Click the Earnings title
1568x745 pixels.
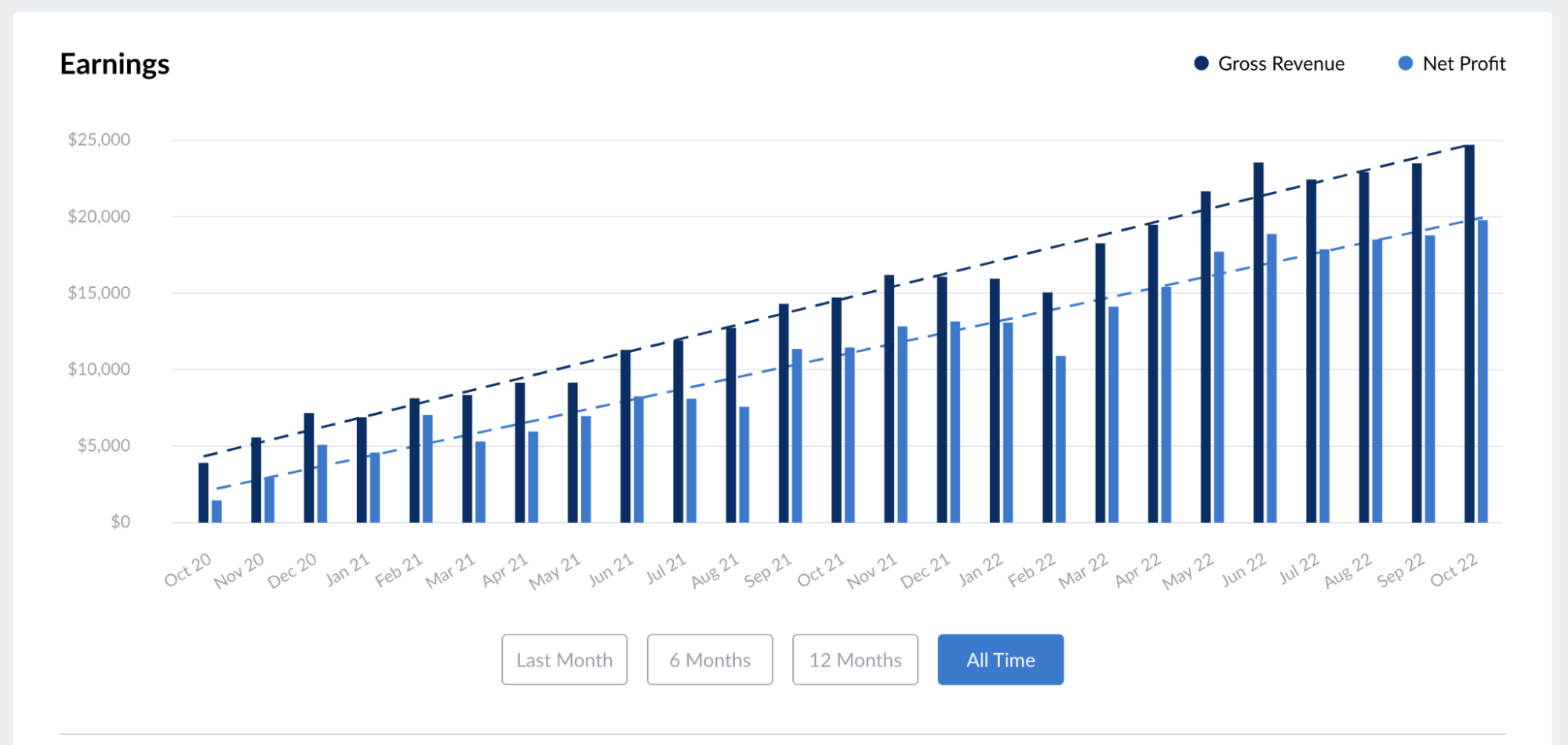coord(115,64)
